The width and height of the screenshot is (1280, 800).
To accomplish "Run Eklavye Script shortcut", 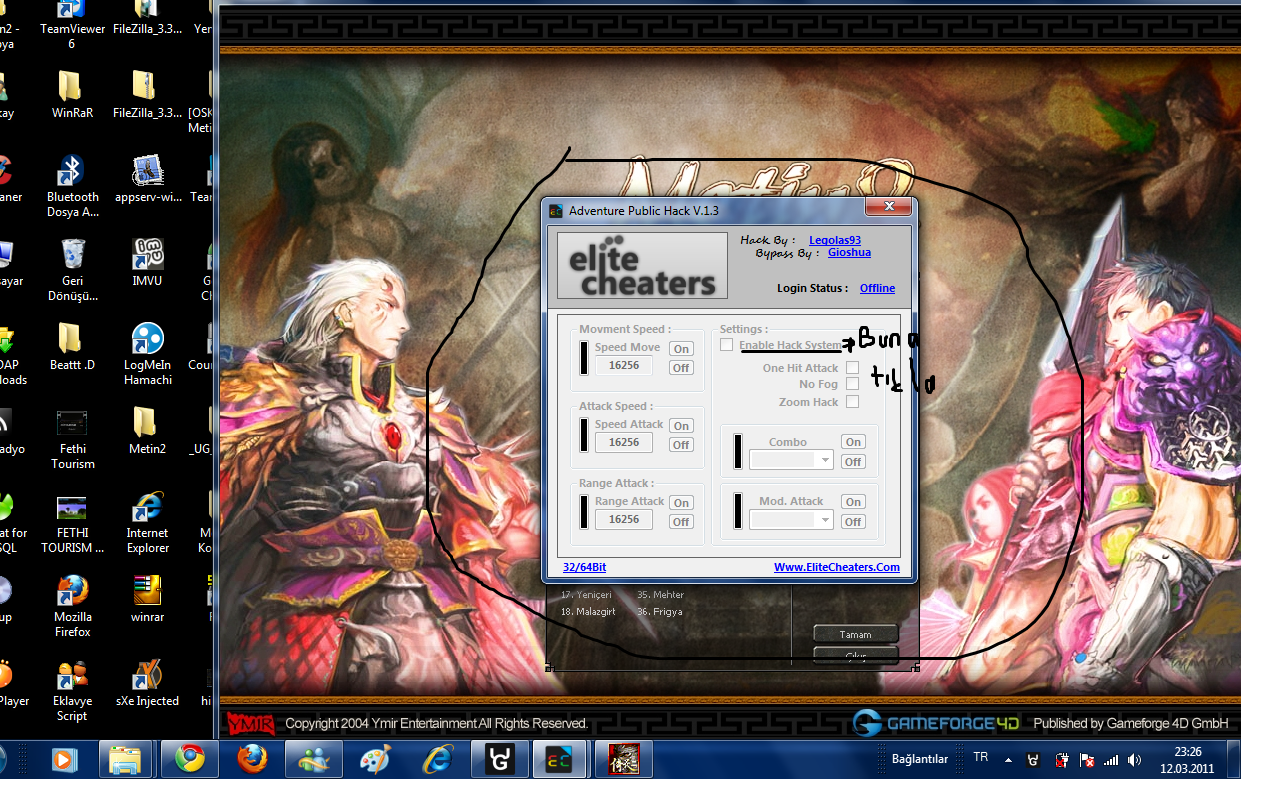I will 72,690.
